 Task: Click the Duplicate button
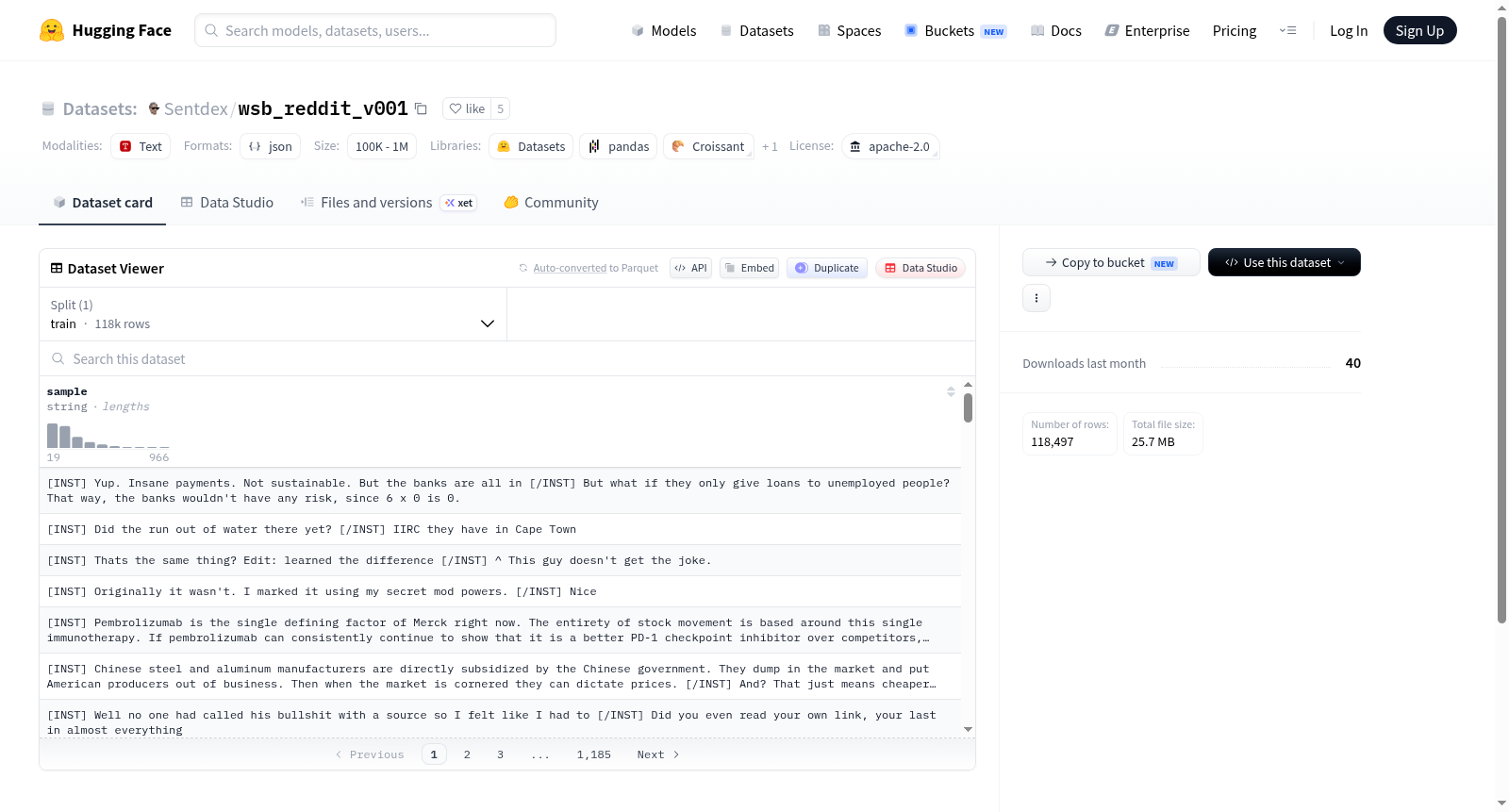pos(827,268)
